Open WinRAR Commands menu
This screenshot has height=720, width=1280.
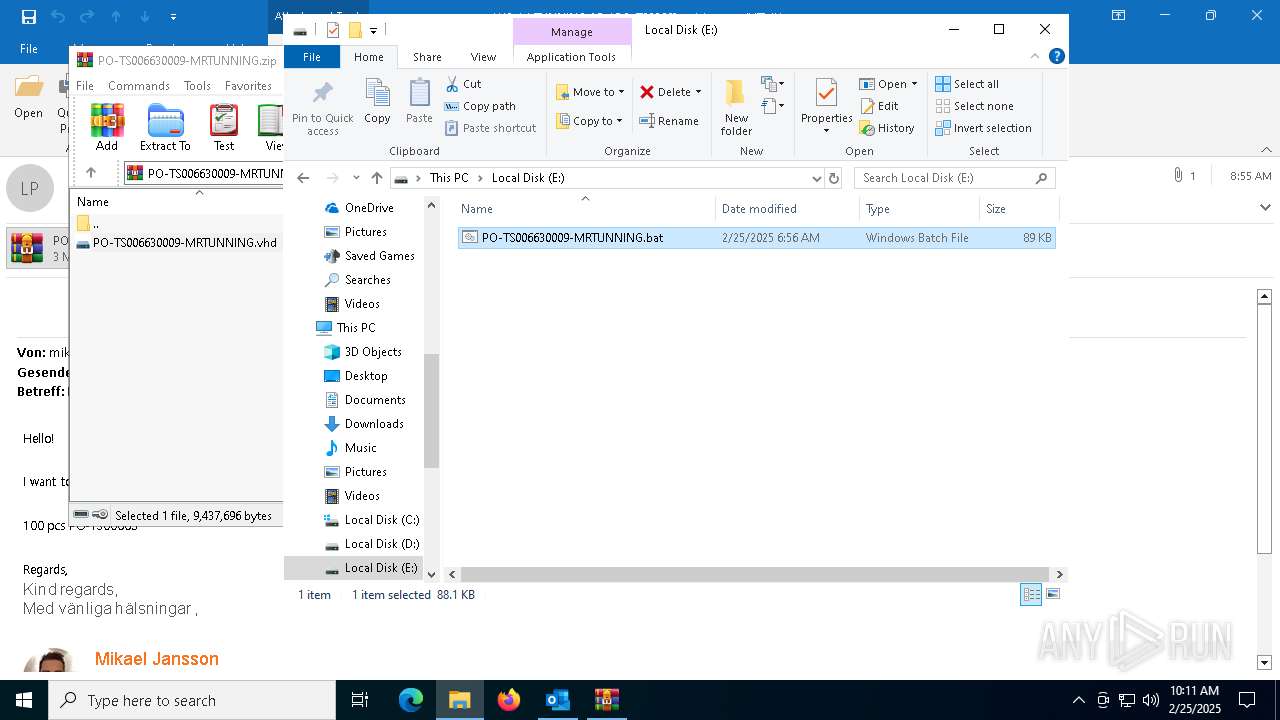pos(139,86)
